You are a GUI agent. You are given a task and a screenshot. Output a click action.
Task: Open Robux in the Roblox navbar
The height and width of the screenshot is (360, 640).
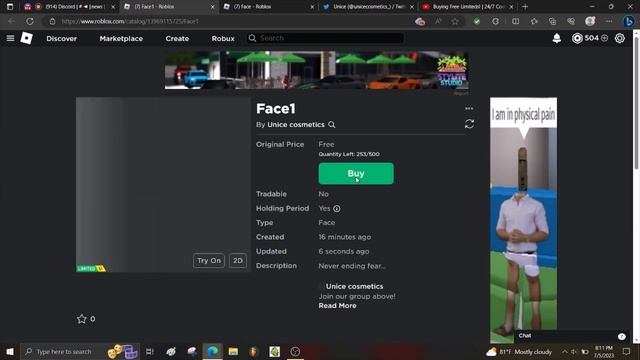[223, 38]
